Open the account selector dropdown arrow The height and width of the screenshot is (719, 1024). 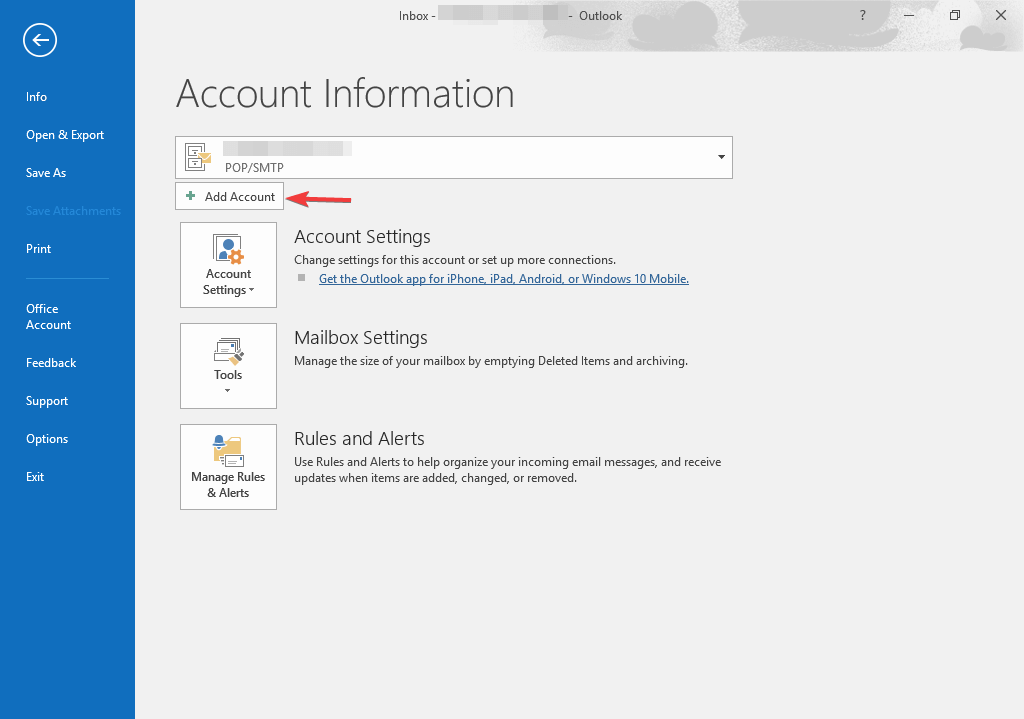click(x=721, y=157)
